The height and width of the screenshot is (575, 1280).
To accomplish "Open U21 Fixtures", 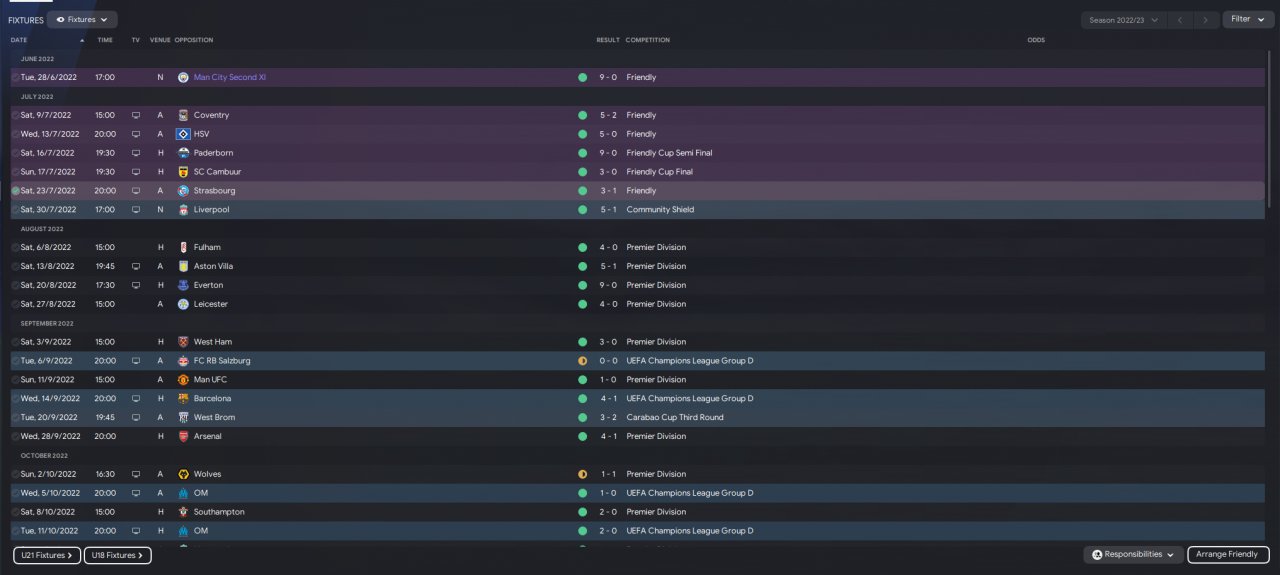I will pos(47,555).
